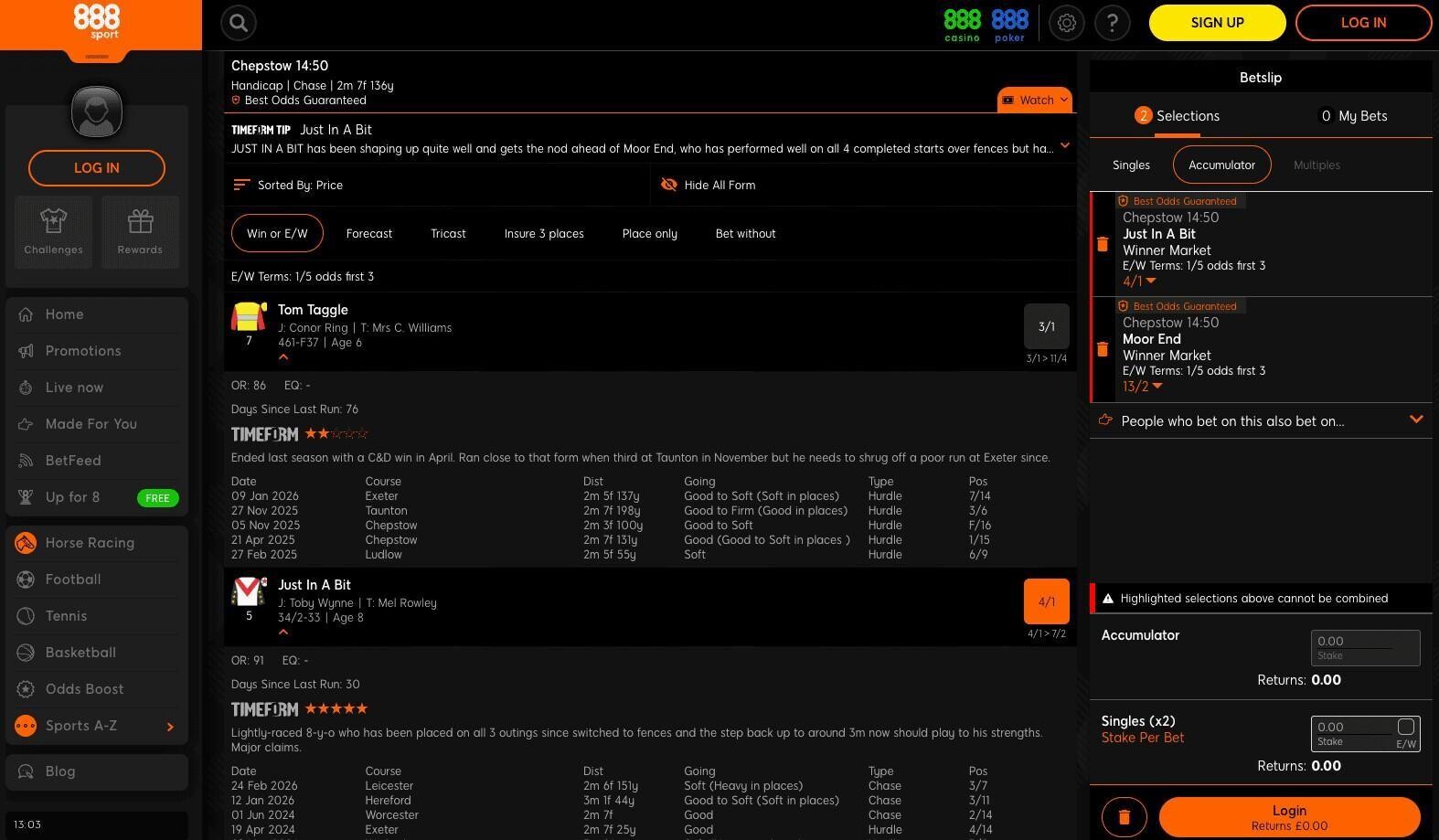Toggle Hide All Form

click(709, 186)
